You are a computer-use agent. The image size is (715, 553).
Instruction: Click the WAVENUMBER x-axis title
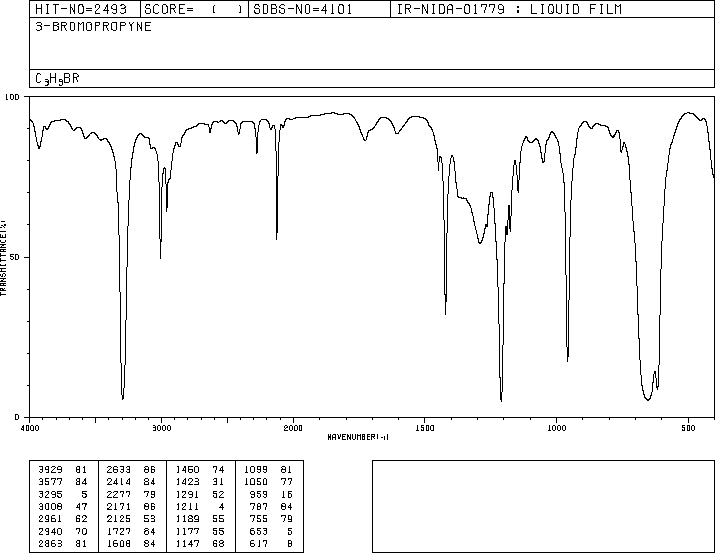[358, 437]
